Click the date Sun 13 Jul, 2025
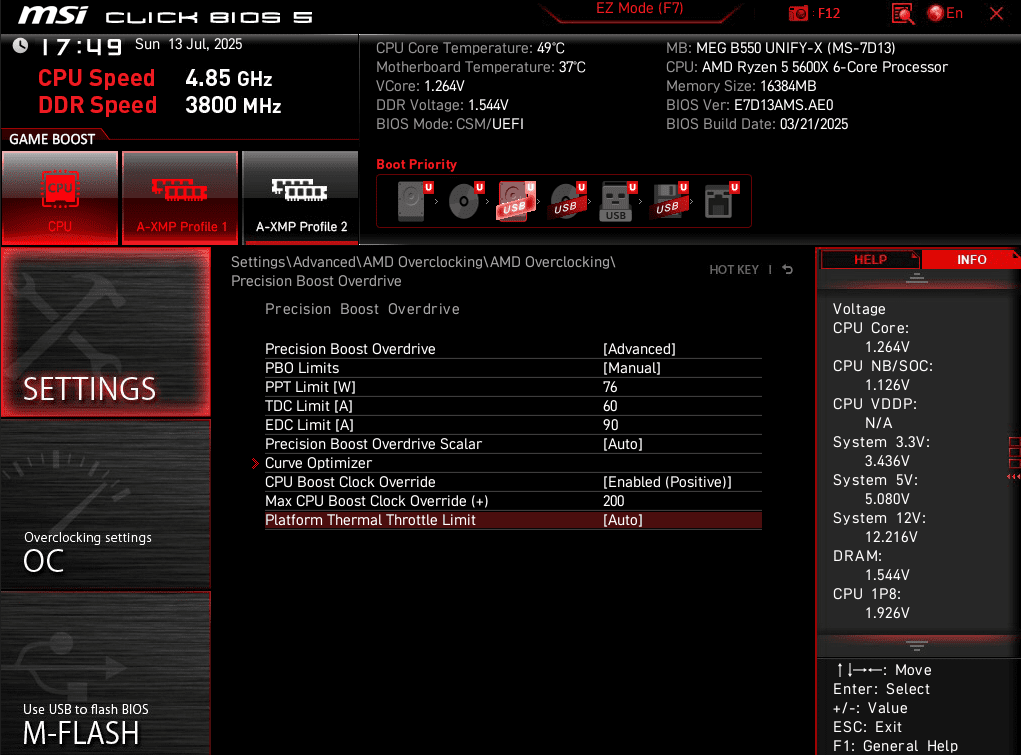 188,44
